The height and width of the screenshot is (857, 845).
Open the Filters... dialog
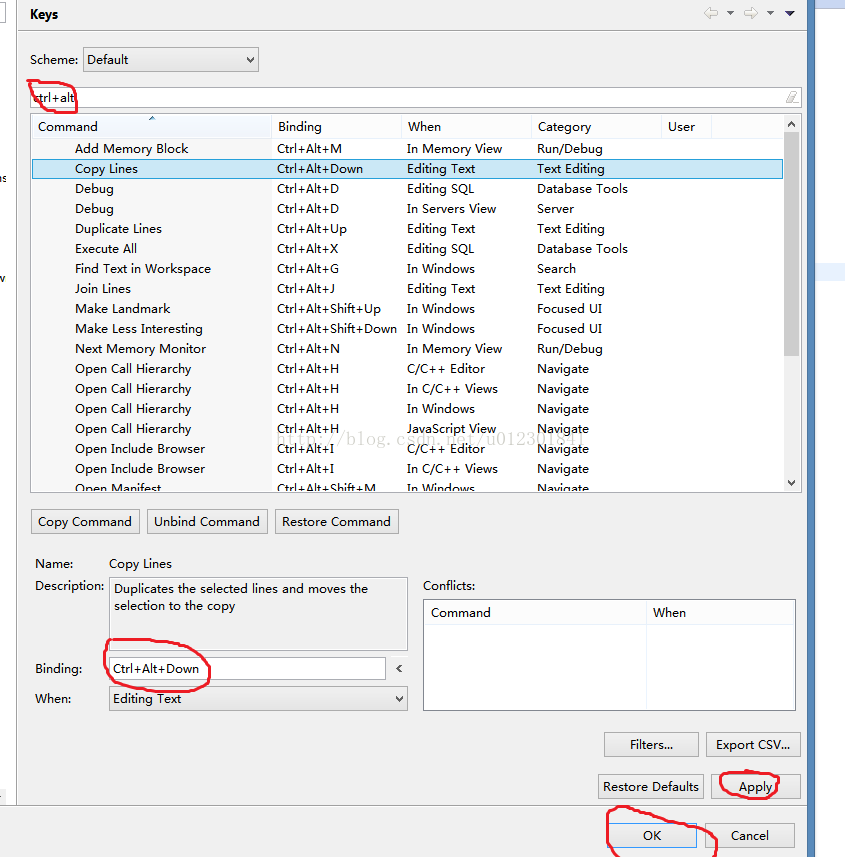pyautogui.click(x=651, y=745)
